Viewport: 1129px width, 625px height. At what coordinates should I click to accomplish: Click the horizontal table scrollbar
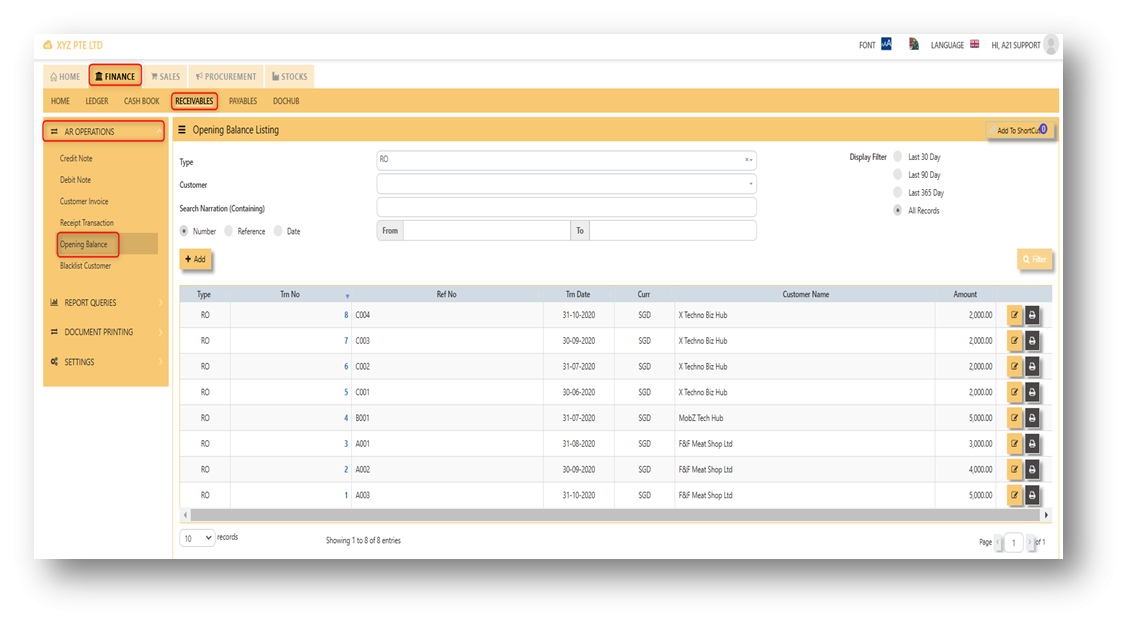(616, 515)
